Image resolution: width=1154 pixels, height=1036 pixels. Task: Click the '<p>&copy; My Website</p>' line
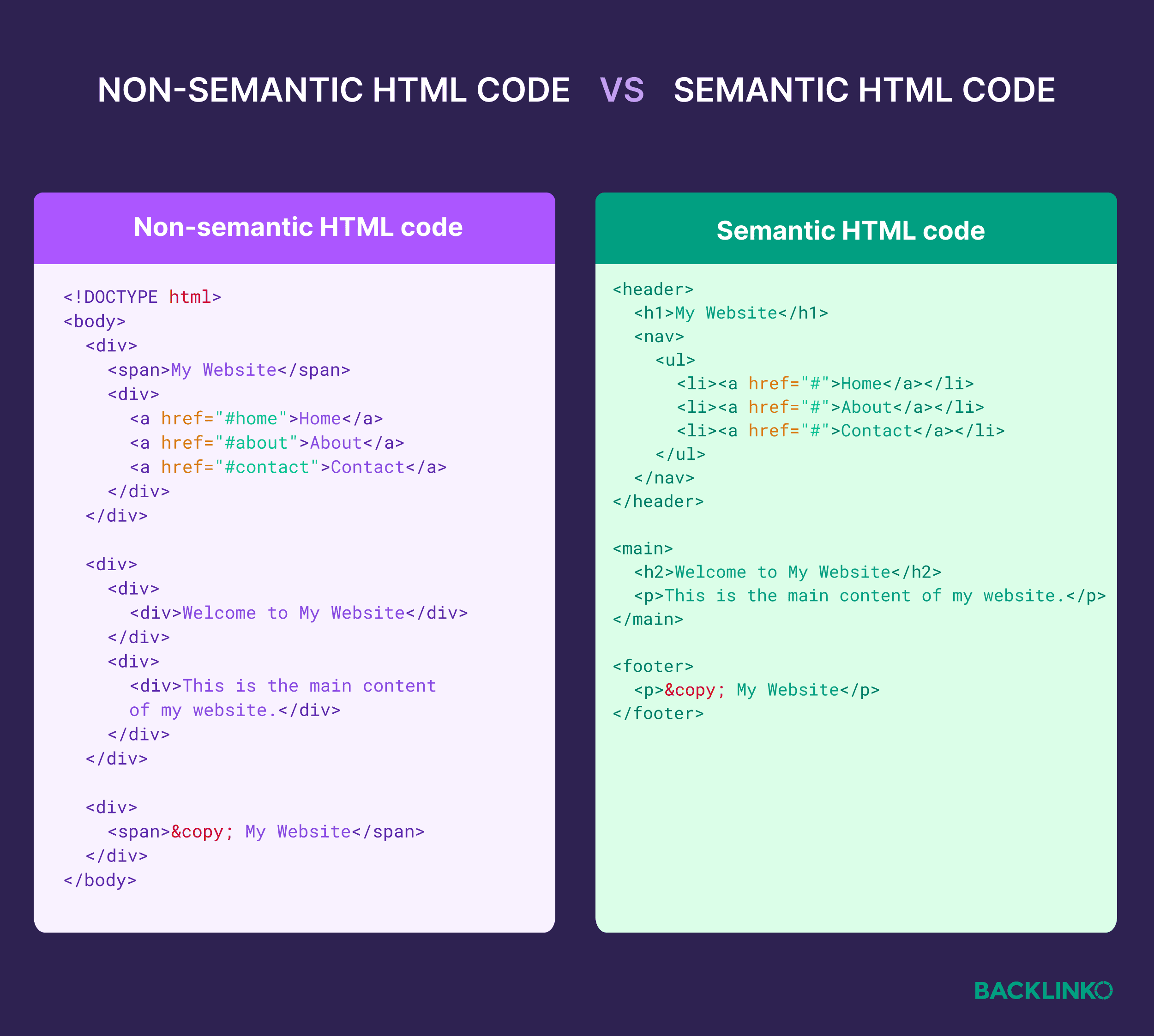(x=757, y=690)
